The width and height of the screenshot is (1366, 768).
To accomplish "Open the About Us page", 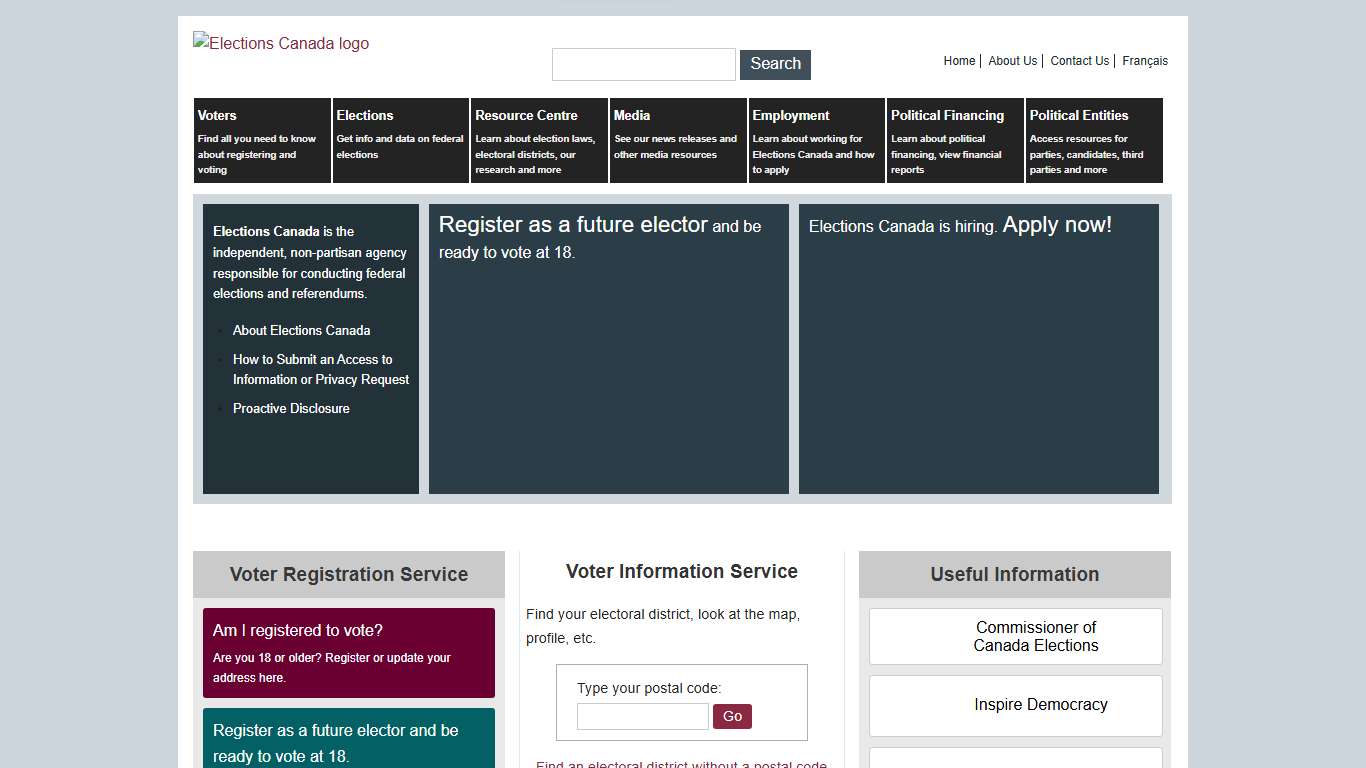I will pyautogui.click(x=1013, y=61).
